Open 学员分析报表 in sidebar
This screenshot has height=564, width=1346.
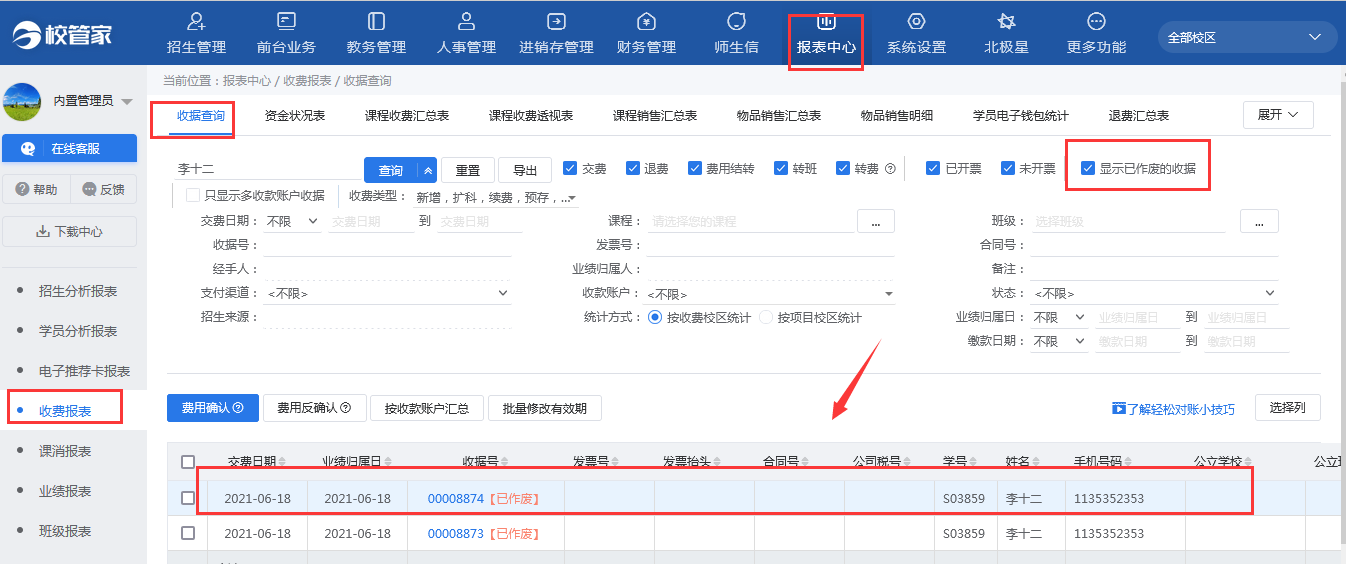pyautogui.click(x=78, y=331)
